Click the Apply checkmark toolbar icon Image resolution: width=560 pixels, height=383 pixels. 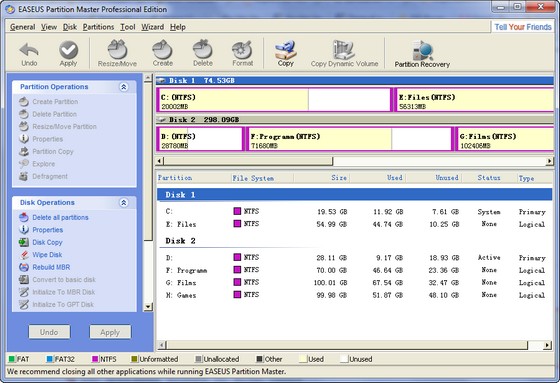click(68, 54)
